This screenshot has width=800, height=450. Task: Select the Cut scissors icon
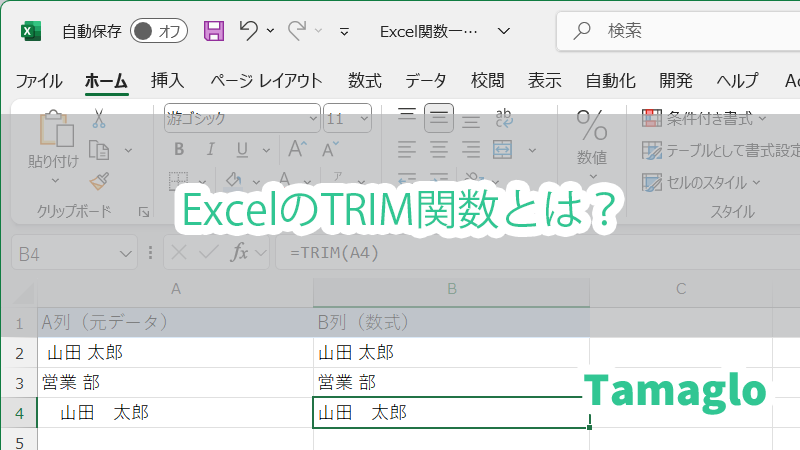click(99, 119)
